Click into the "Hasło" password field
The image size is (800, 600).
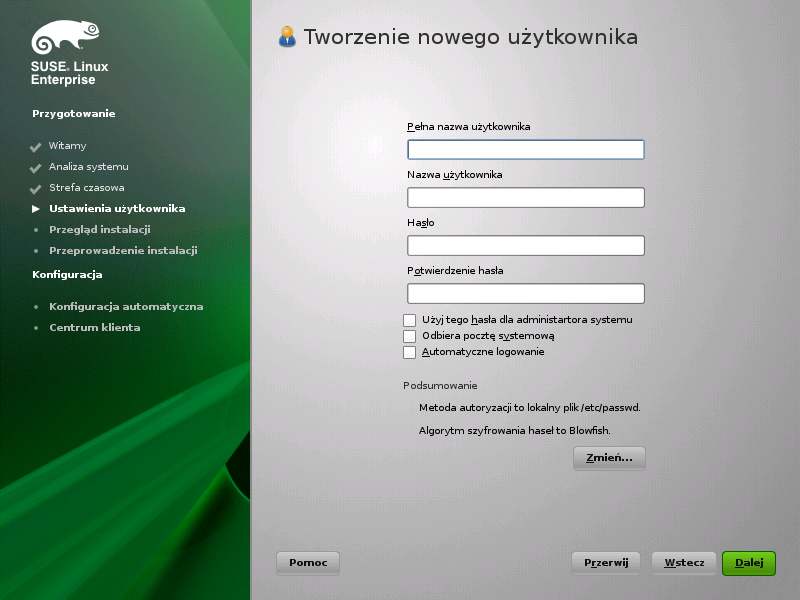(526, 245)
